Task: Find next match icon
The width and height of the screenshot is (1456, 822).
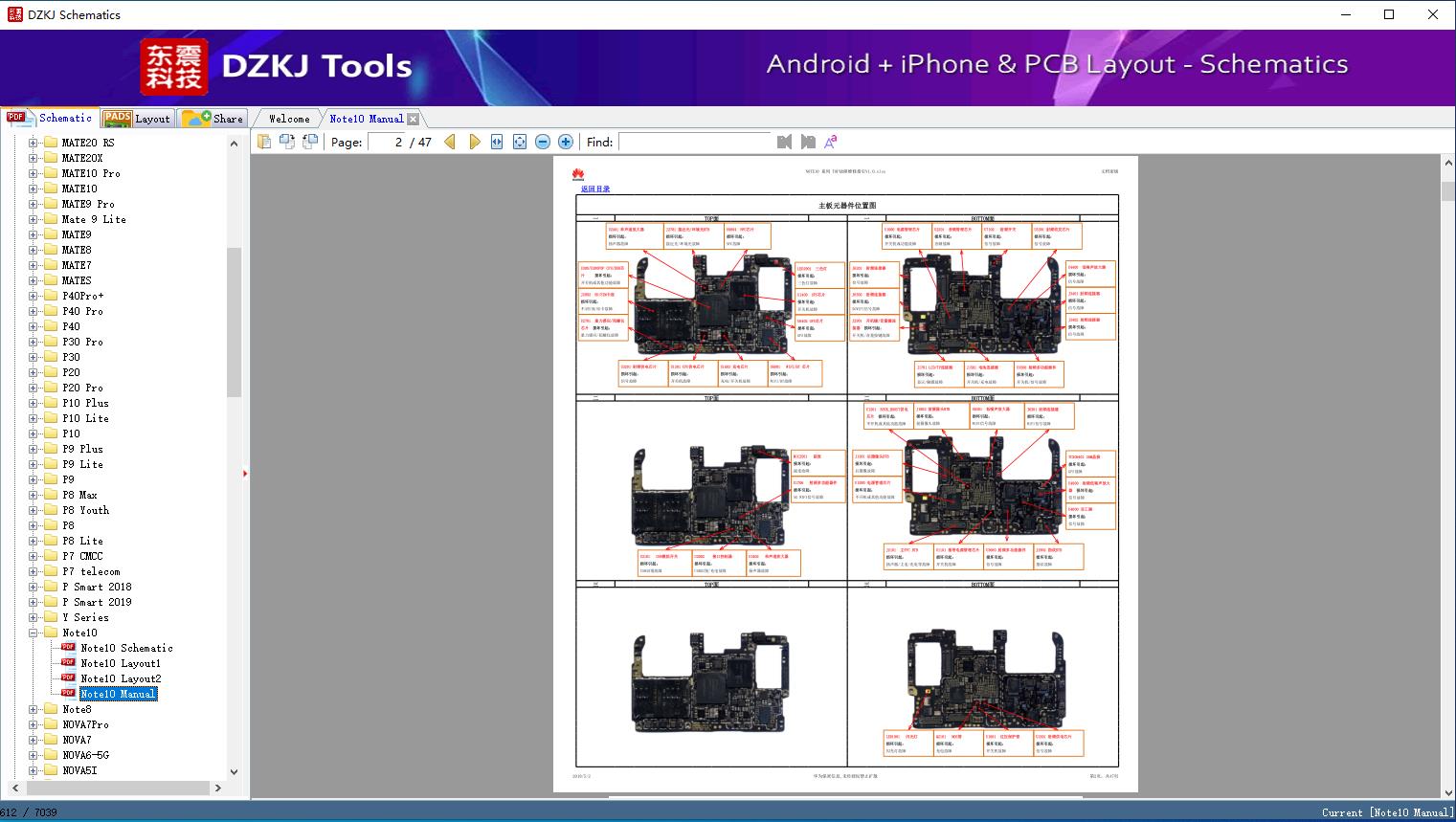Action: (808, 142)
